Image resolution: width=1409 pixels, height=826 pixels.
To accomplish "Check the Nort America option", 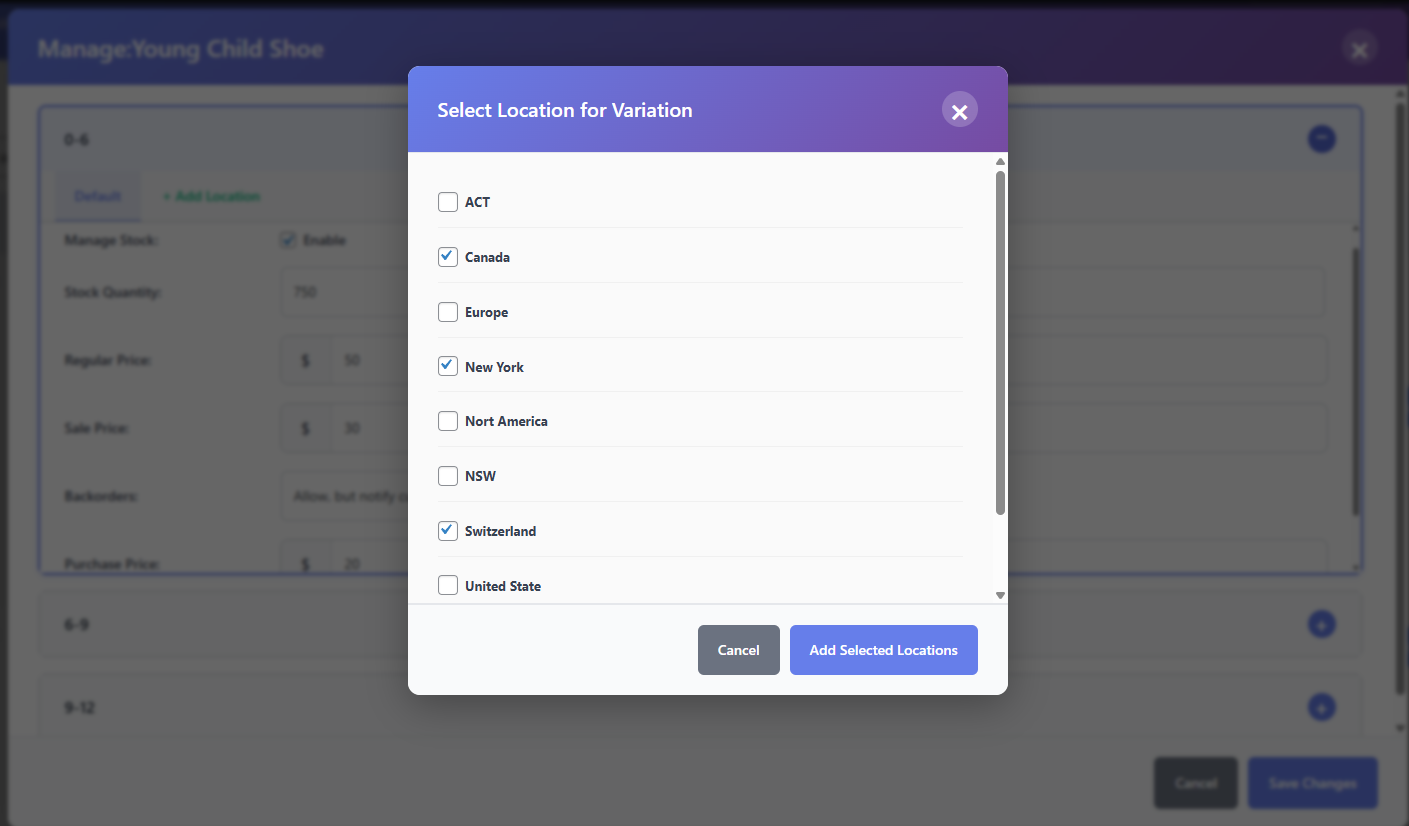I will coord(448,421).
